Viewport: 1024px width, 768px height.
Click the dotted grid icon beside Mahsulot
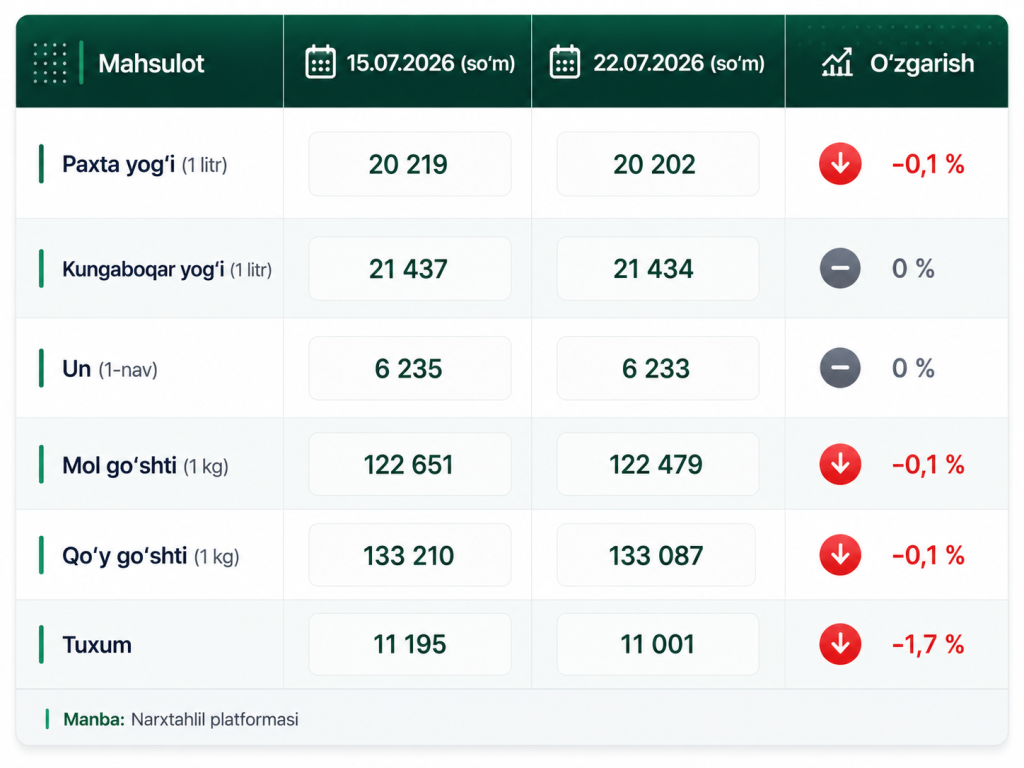pos(50,63)
